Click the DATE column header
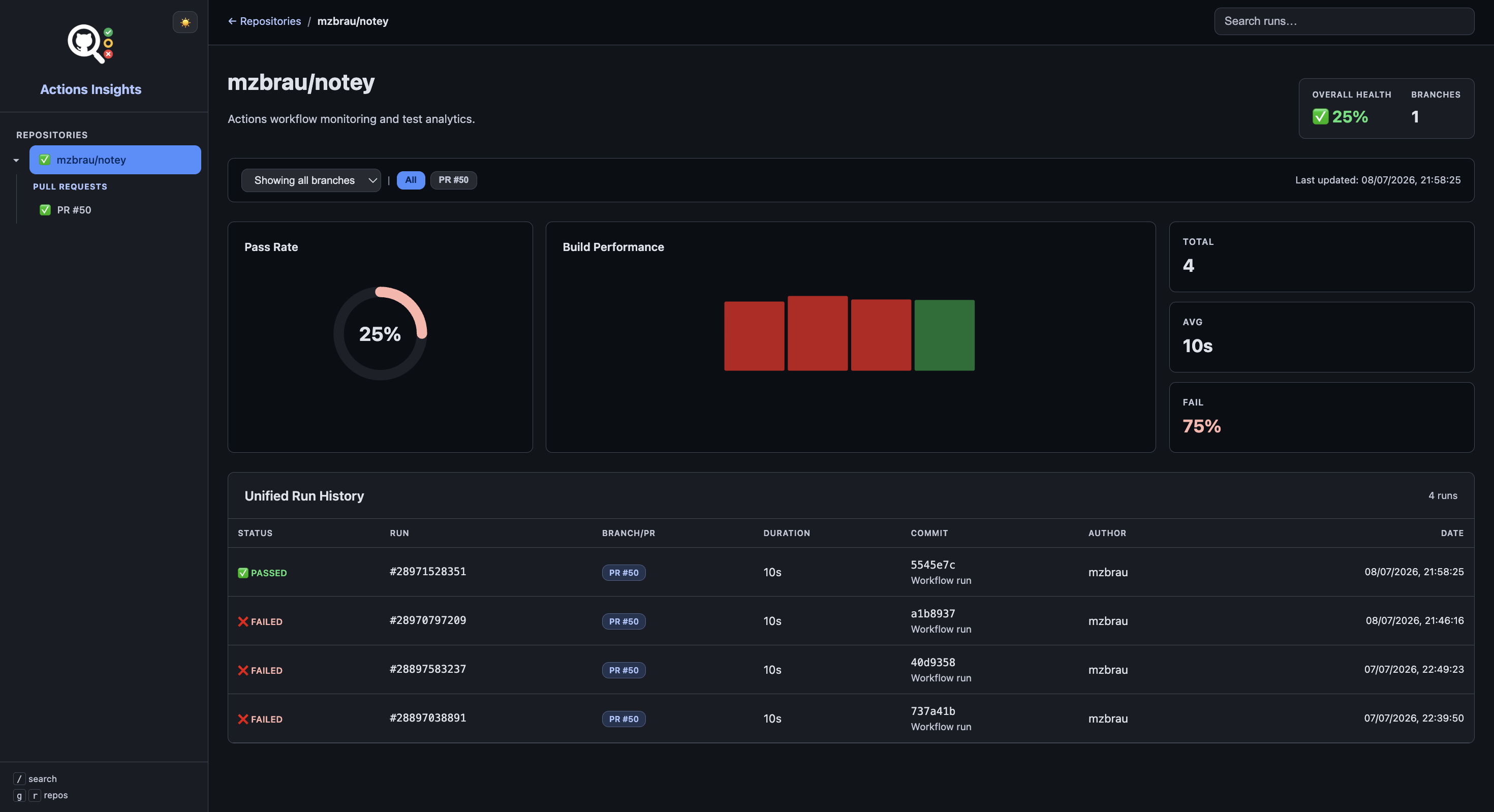 pos(1452,533)
